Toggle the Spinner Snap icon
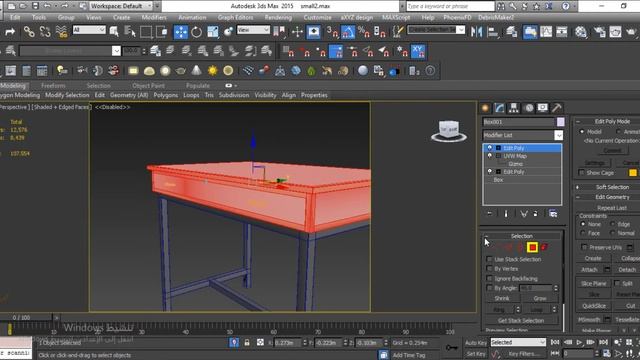640x360 pixels. pyautogui.click(x=379, y=31)
